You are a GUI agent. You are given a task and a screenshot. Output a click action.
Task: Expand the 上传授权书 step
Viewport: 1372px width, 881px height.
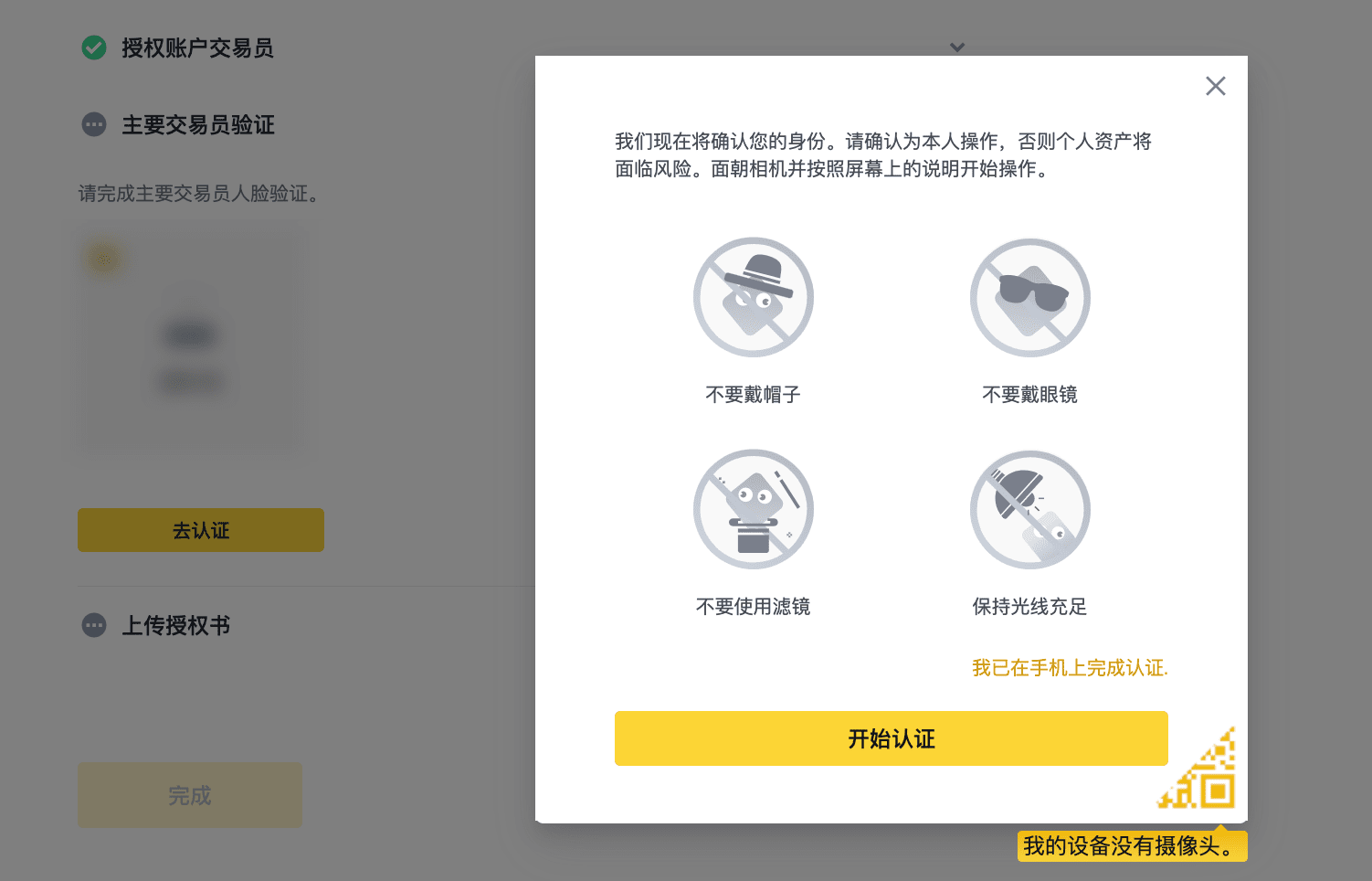click(176, 625)
